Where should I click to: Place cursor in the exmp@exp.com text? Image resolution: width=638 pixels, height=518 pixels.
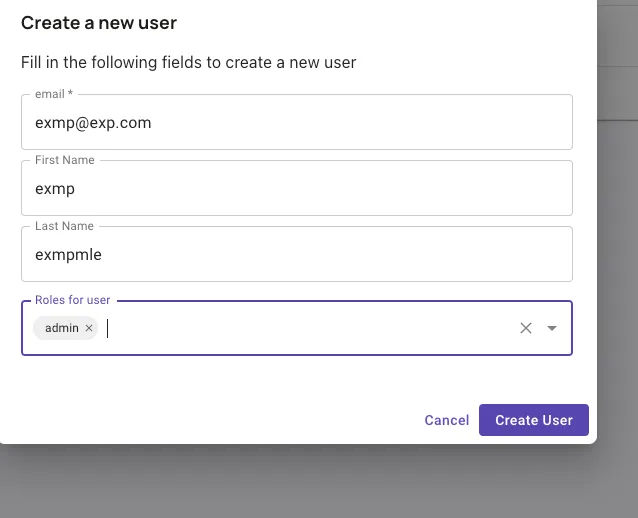tap(93, 123)
